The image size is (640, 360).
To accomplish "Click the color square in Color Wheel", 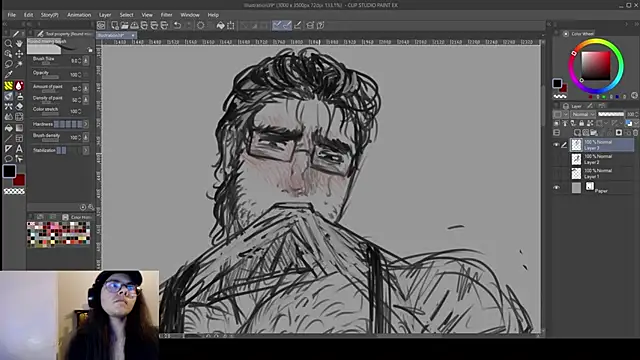I will 596,66.
